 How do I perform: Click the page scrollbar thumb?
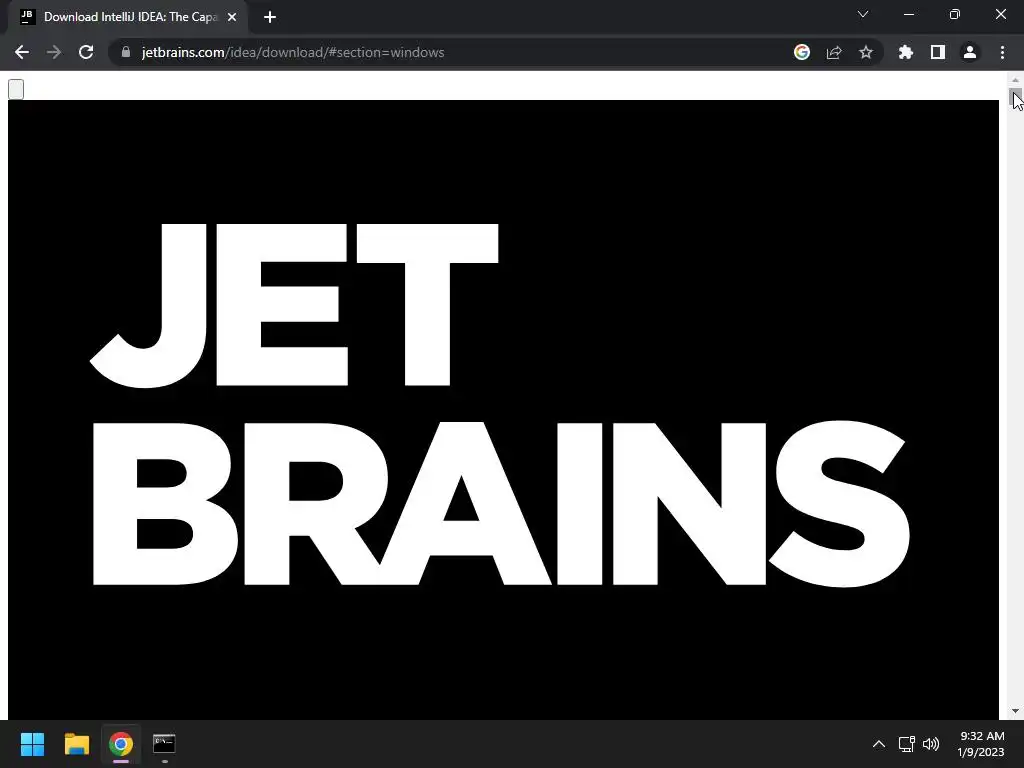coord(1015,97)
